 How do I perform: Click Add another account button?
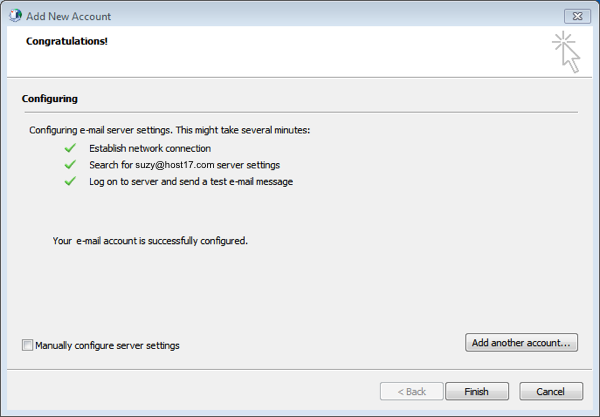coord(521,342)
